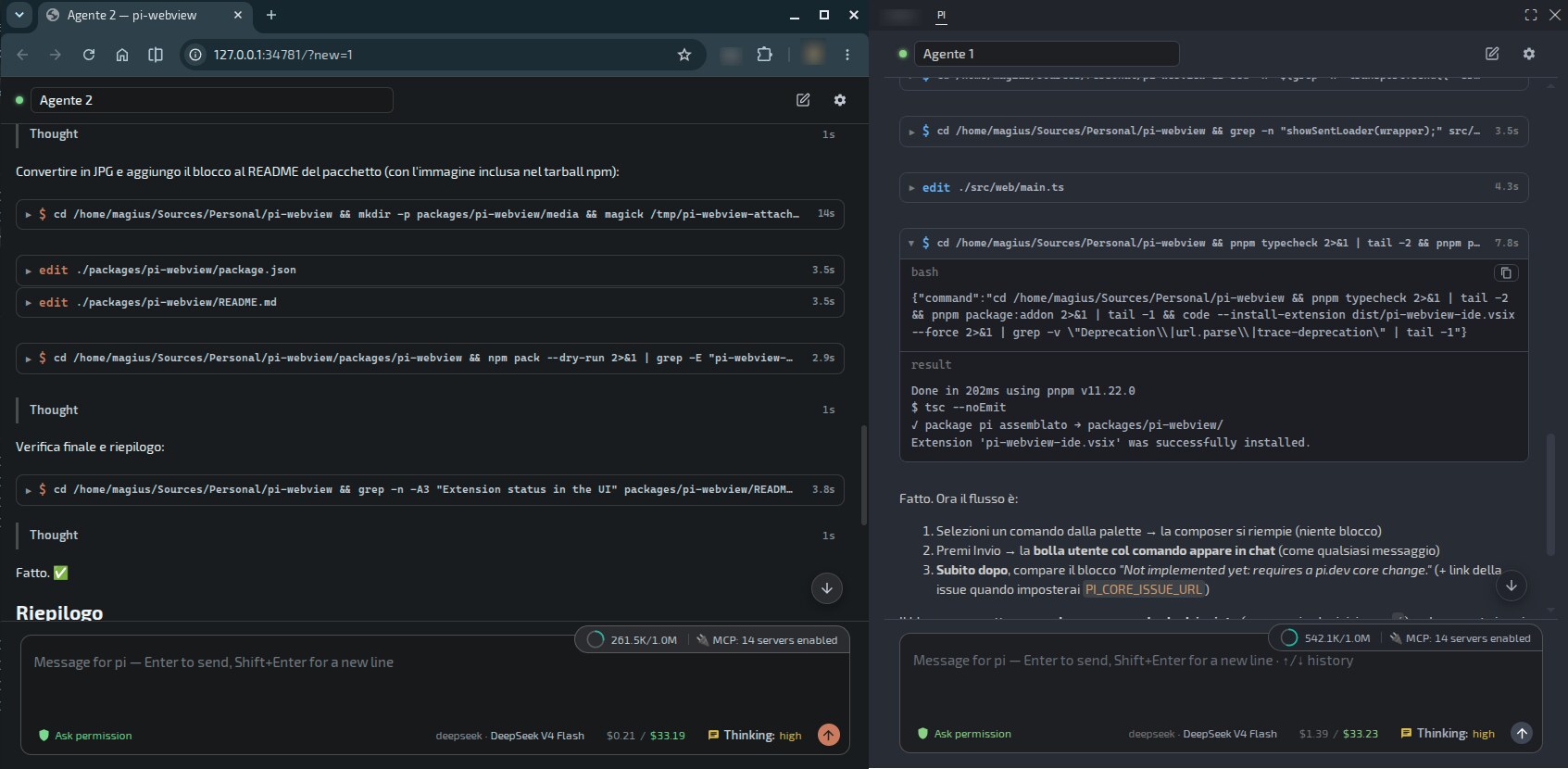The height and width of the screenshot is (769, 1568).
Task: Change Thinking level in Agente 1
Action: 1448,734
